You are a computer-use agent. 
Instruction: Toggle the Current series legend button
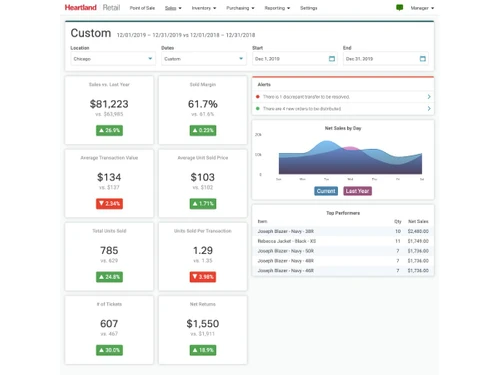tap(326, 191)
